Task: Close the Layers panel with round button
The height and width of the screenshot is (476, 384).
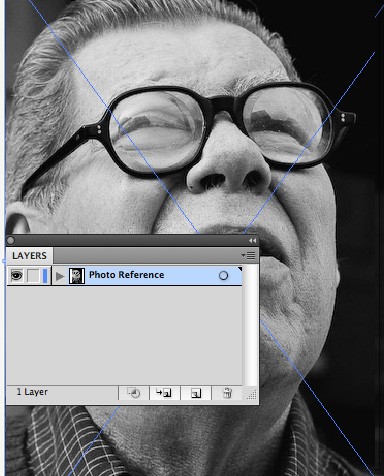Action: pos(10,240)
